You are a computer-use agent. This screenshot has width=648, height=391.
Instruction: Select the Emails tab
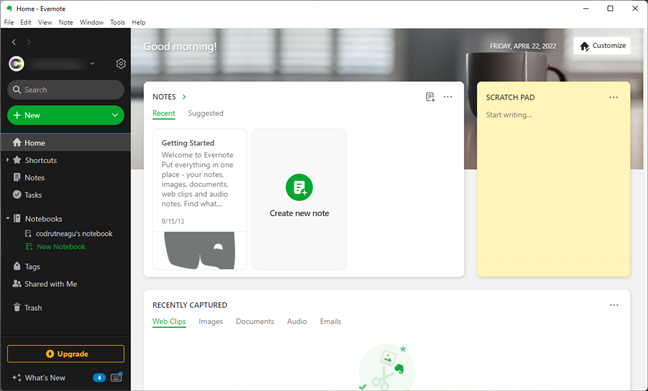pos(331,322)
